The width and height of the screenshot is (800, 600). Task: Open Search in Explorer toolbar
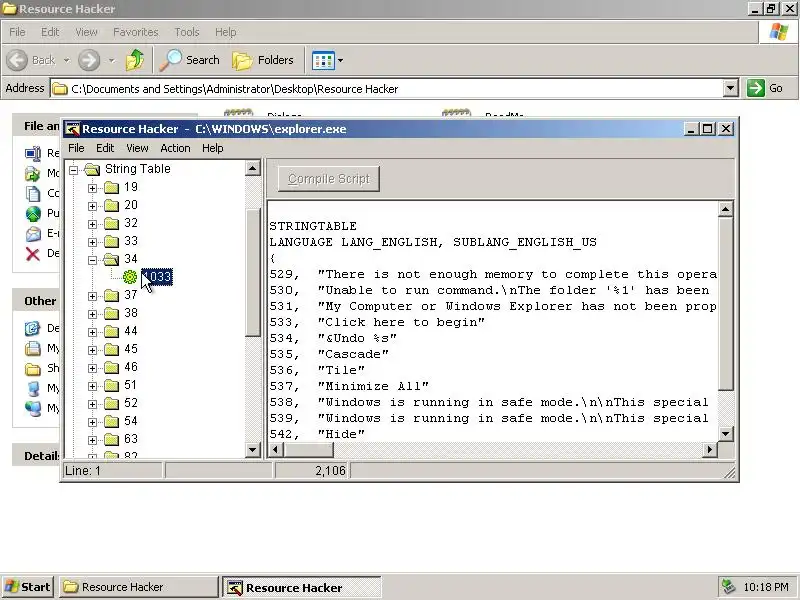190,60
